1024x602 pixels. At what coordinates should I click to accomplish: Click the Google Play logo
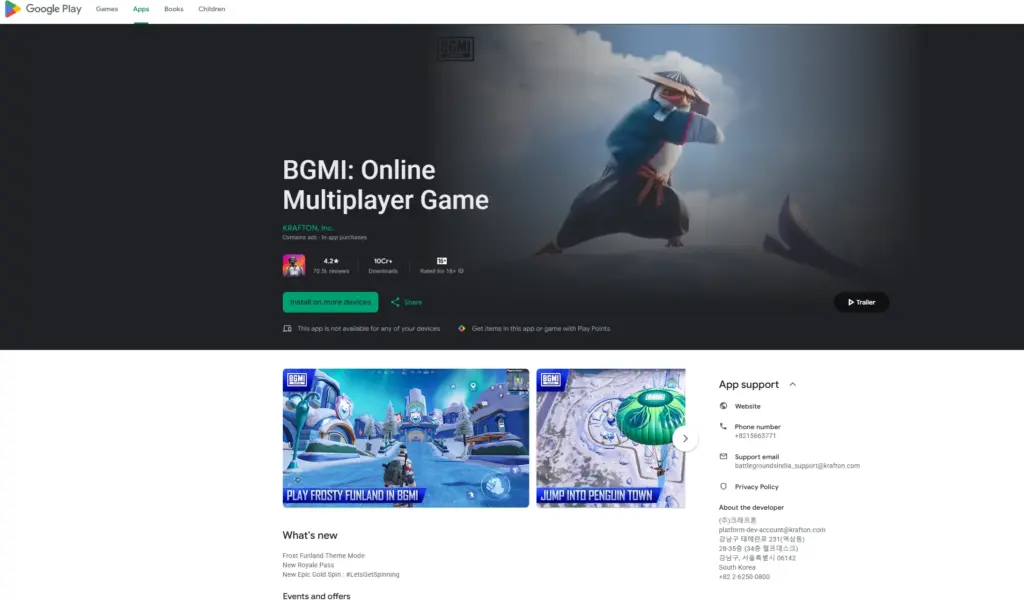click(43, 9)
